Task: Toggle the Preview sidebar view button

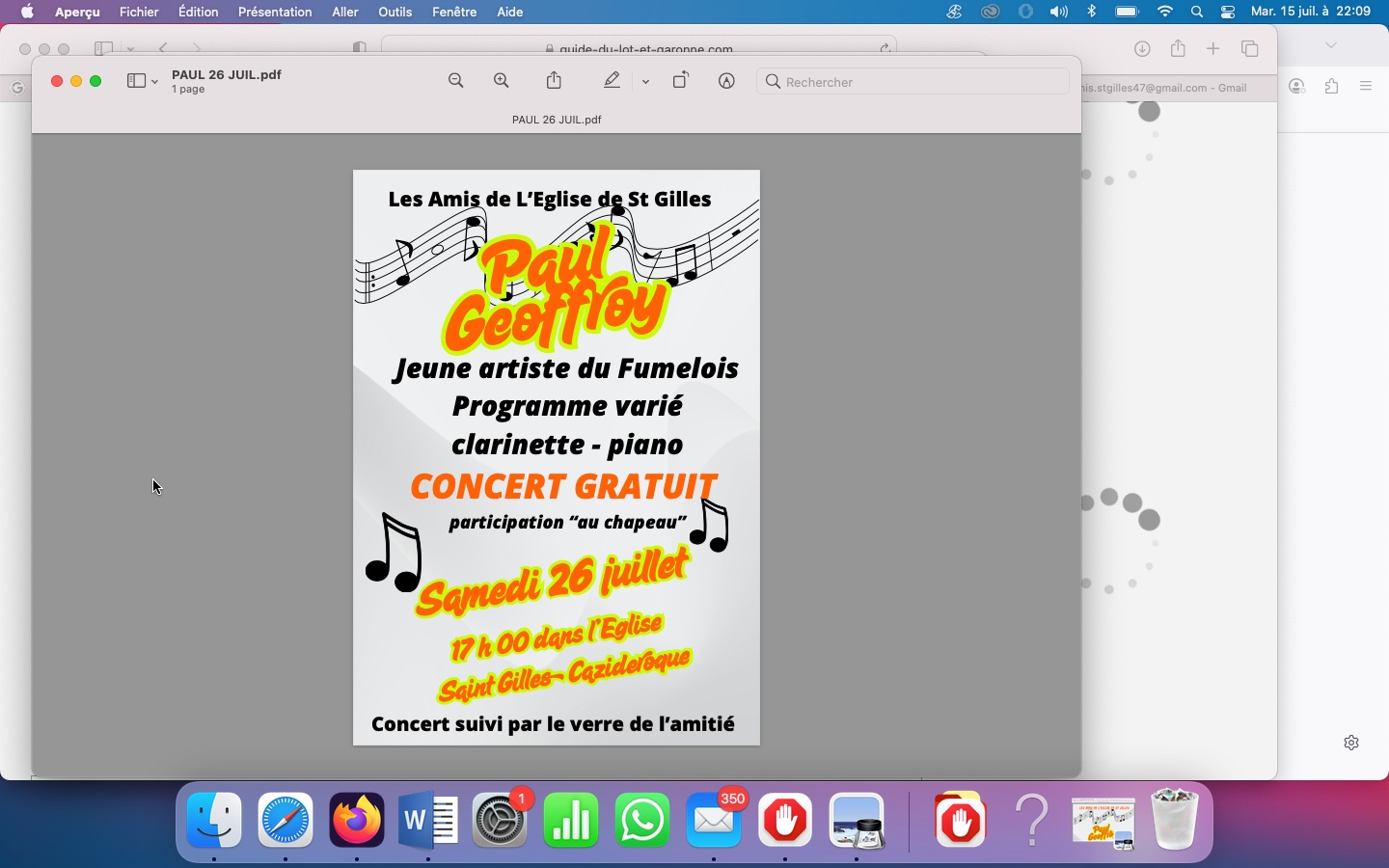Action: click(136, 82)
